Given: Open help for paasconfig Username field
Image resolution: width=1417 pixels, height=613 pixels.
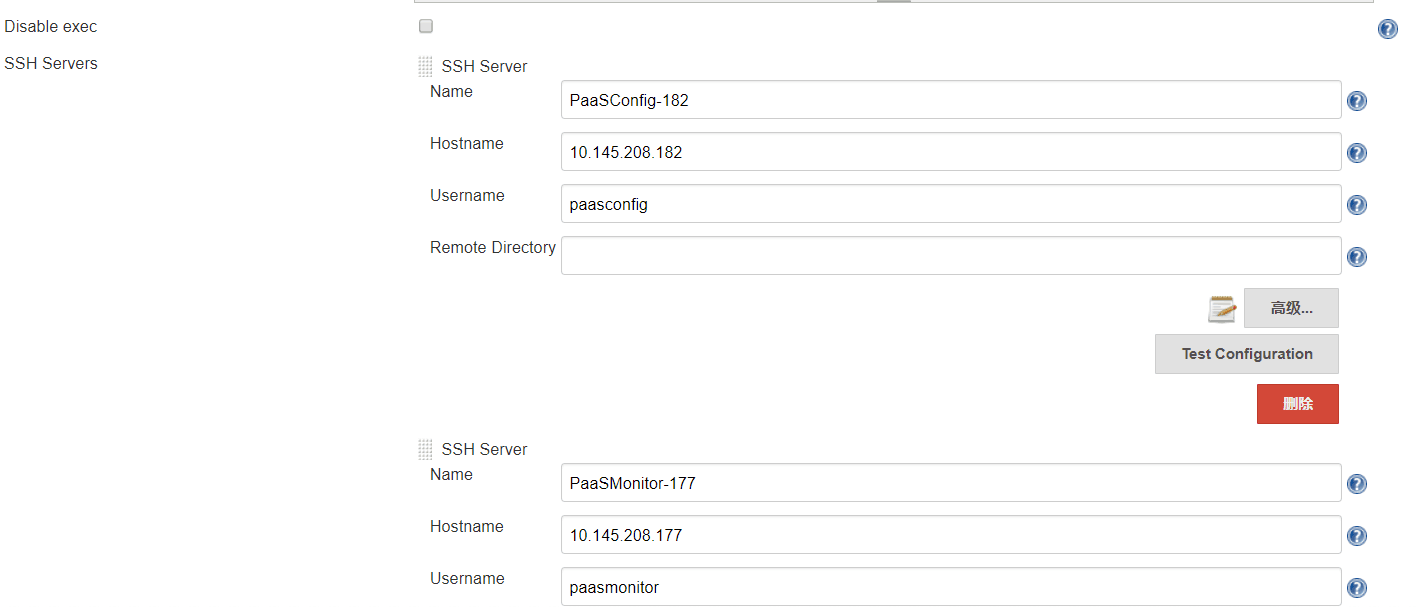Looking at the screenshot, I should pyautogui.click(x=1357, y=205).
